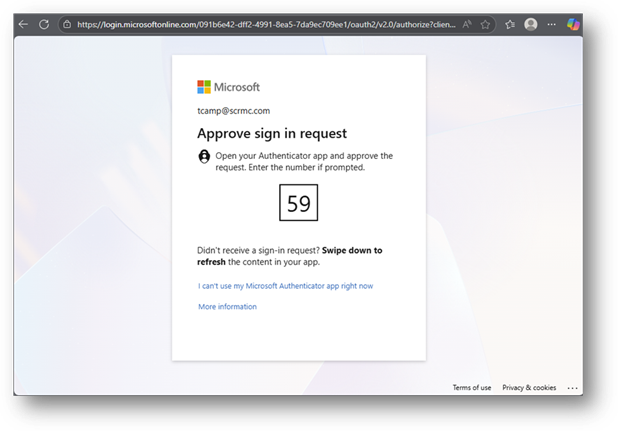The height and width of the screenshot is (431, 618).
Task: Open the Favorites list in the toolbar
Action: point(509,24)
